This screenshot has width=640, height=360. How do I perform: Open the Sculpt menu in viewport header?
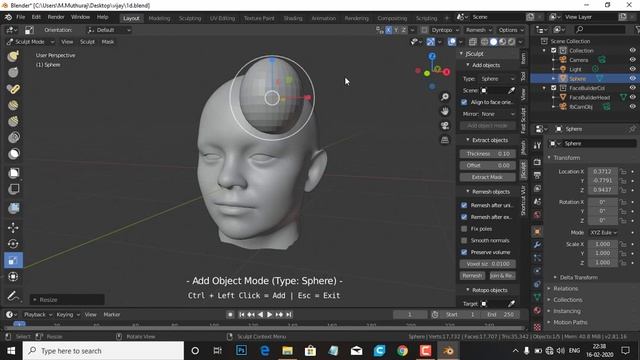pyautogui.click(x=87, y=42)
